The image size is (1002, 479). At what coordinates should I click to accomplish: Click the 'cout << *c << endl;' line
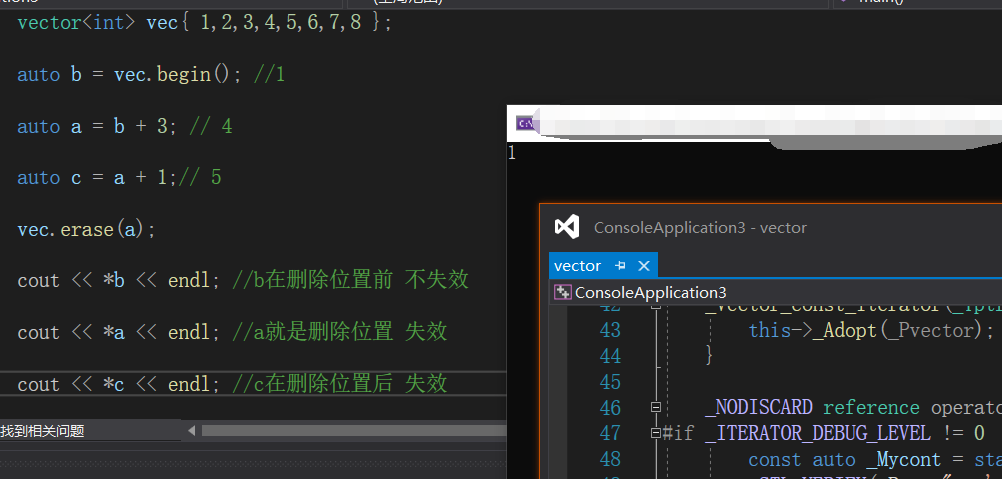point(119,384)
